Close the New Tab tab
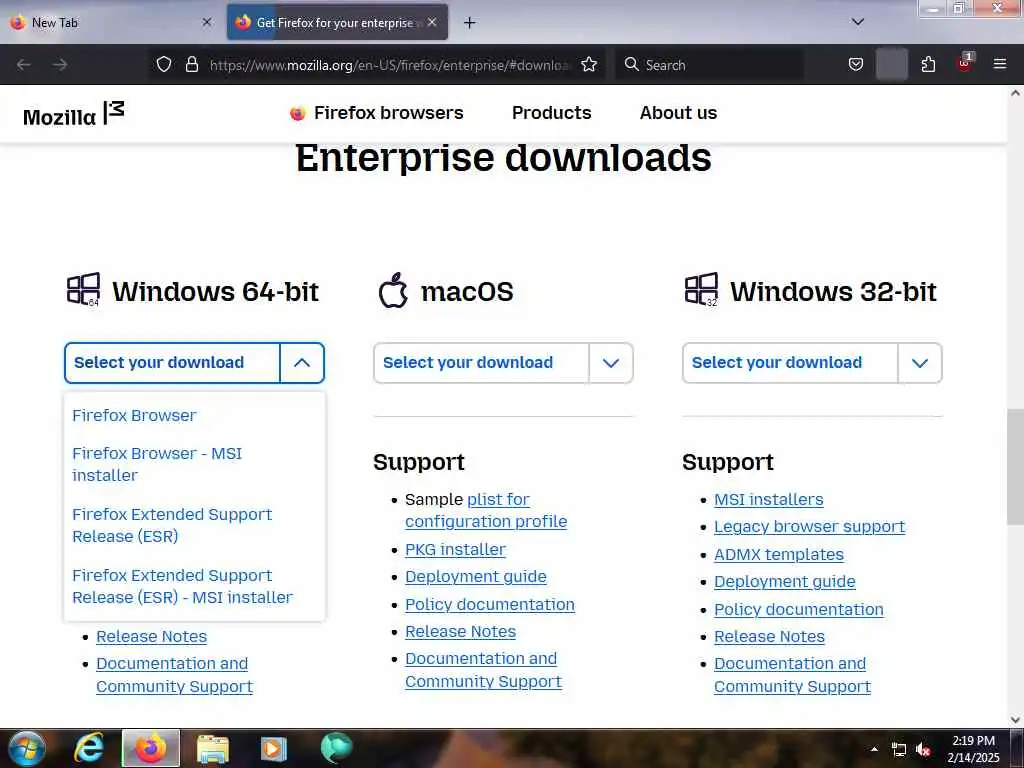The height and width of the screenshot is (768, 1024). tap(207, 22)
